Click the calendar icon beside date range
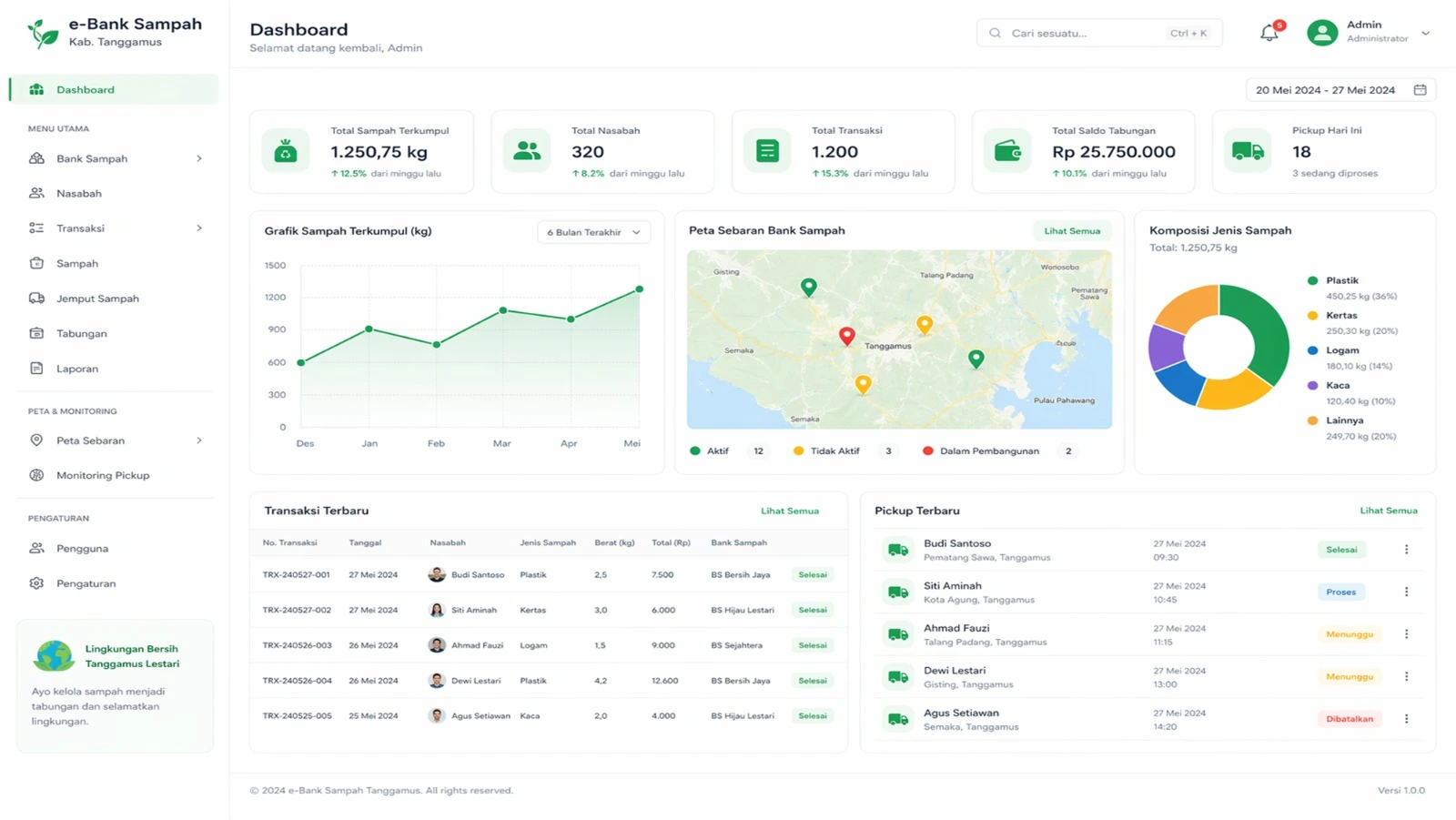Viewport: 1456px width, 820px height. [1420, 90]
